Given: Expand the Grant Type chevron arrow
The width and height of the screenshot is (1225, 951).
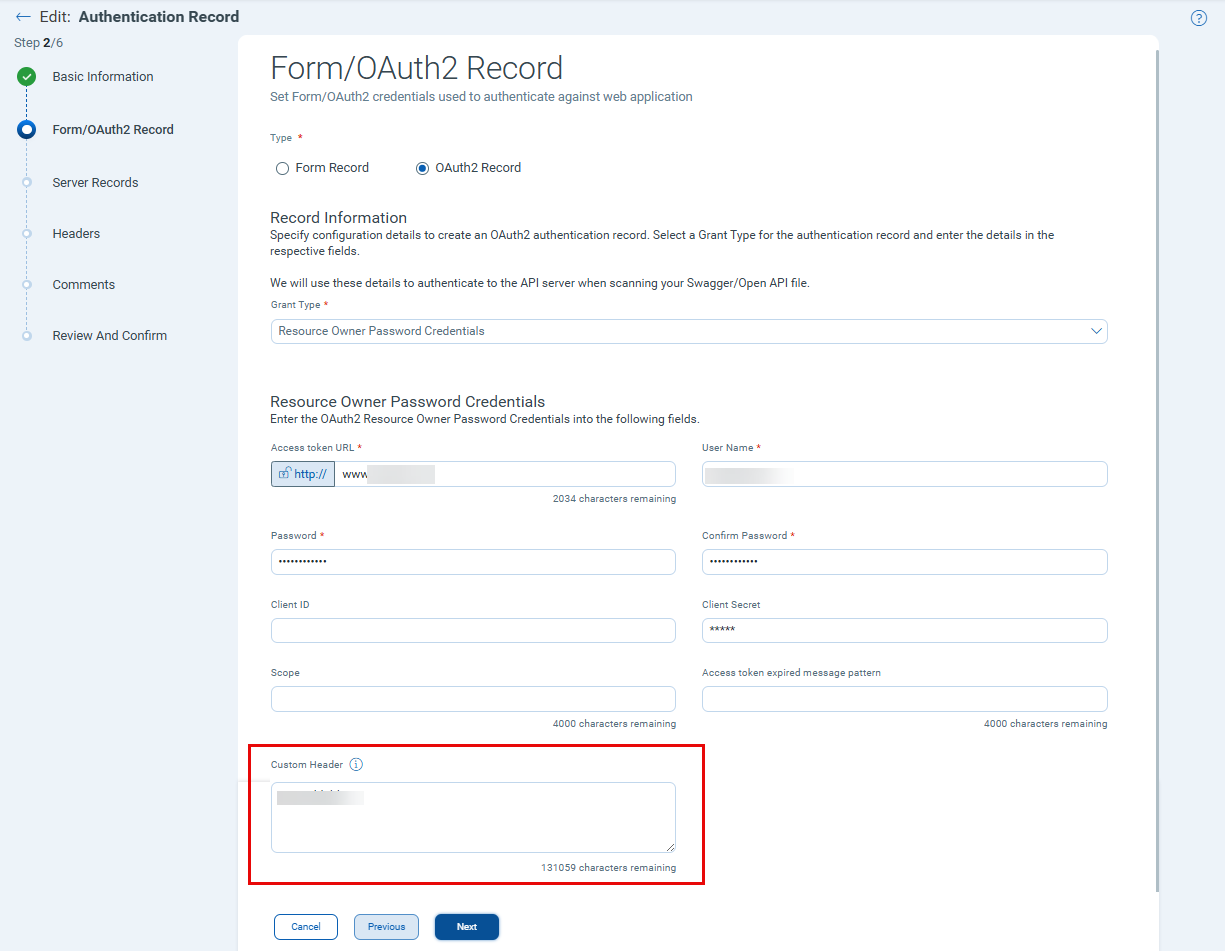Looking at the screenshot, I should tap(1096, 331).
